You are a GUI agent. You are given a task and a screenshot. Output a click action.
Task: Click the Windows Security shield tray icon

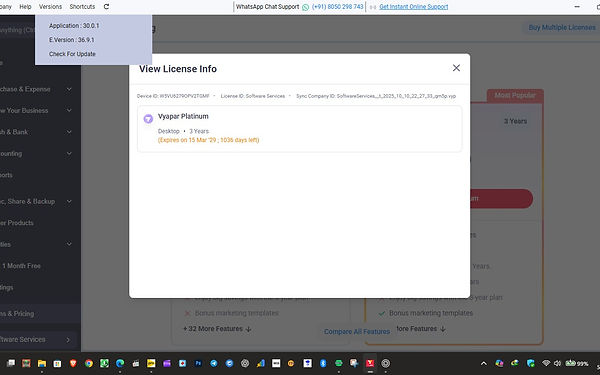530,363
